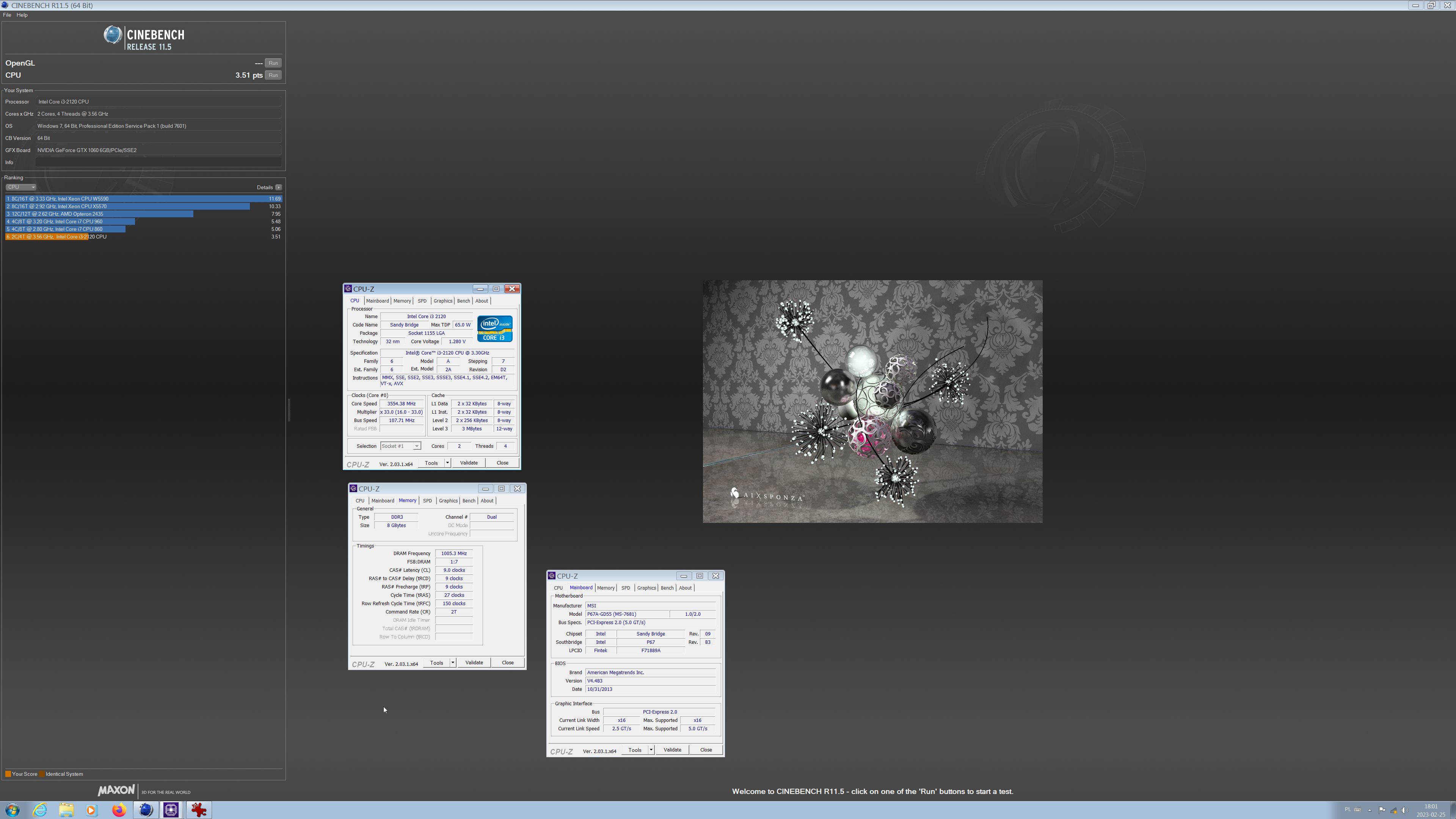This screenshot has height=819, width=1456.
Task: Show hidden tray icons arrow
Action: point(1370,810)
